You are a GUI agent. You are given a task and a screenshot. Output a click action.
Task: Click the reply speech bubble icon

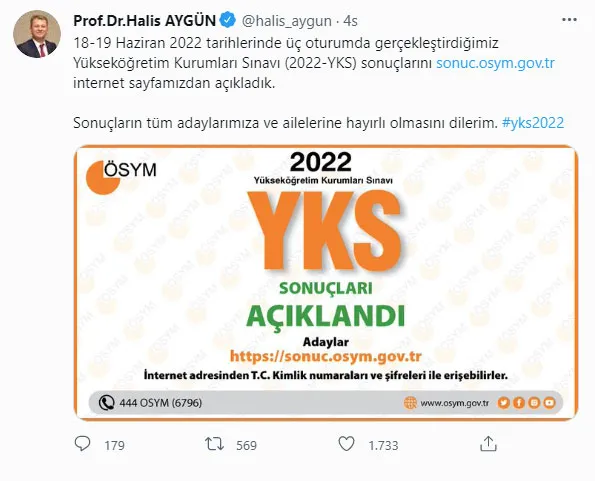[x=82, y=443]
